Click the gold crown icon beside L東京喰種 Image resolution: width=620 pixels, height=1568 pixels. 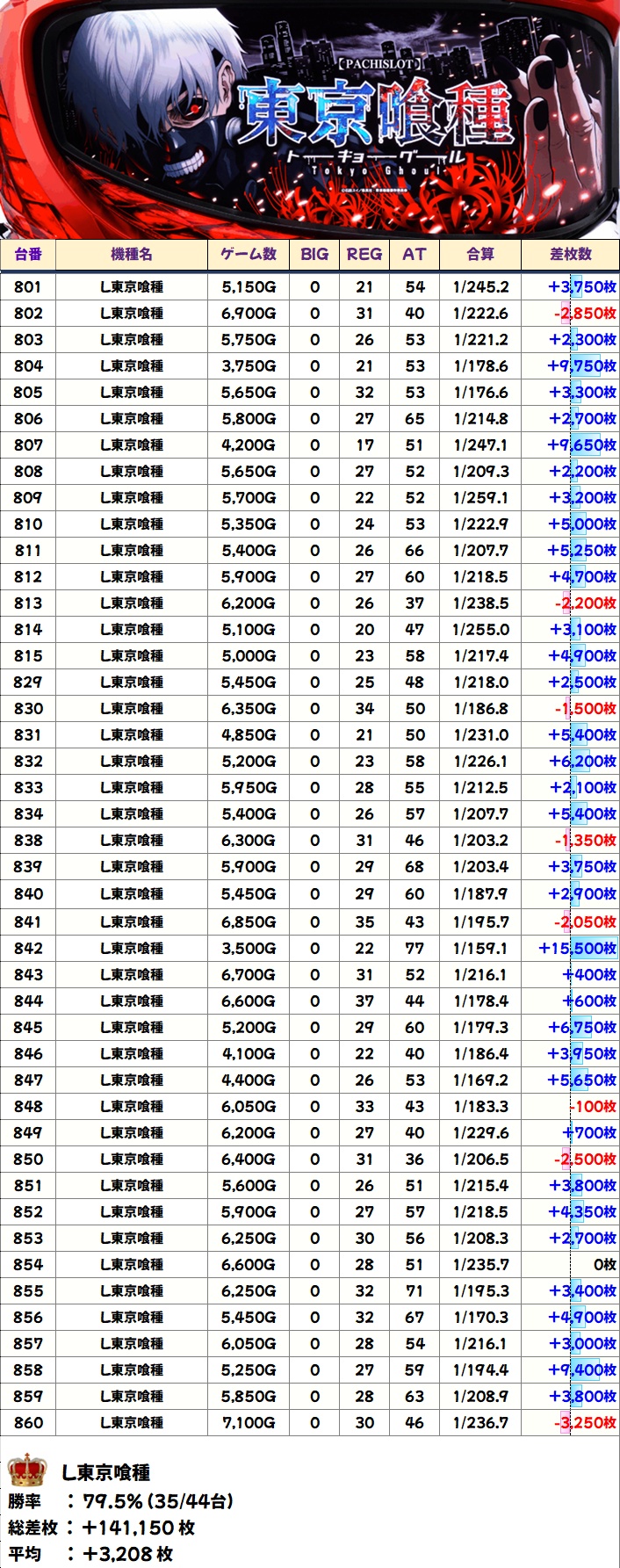(26, 1471)
